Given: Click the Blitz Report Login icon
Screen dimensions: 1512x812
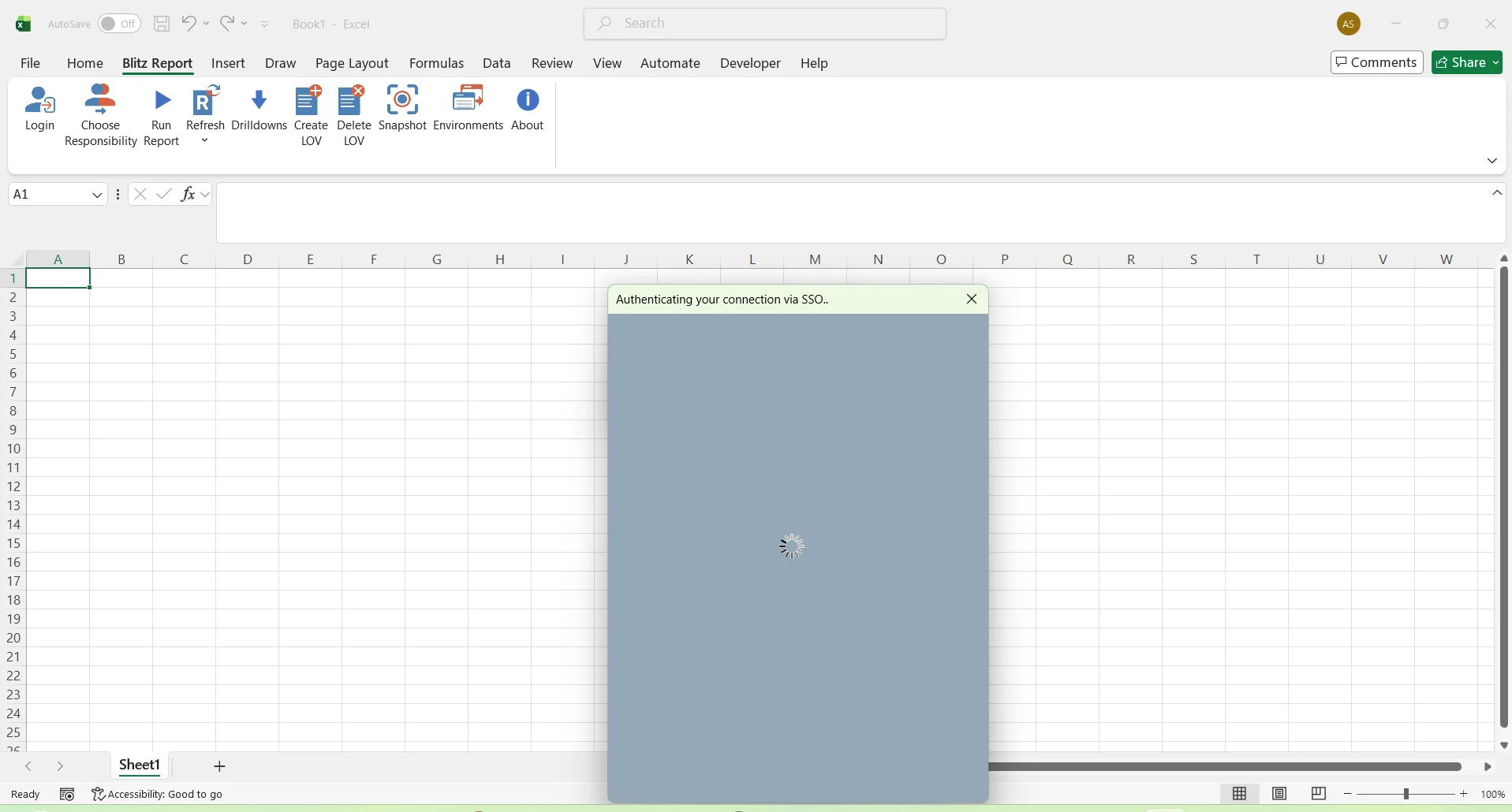Looking at the screenshot, I should (39, 109).
